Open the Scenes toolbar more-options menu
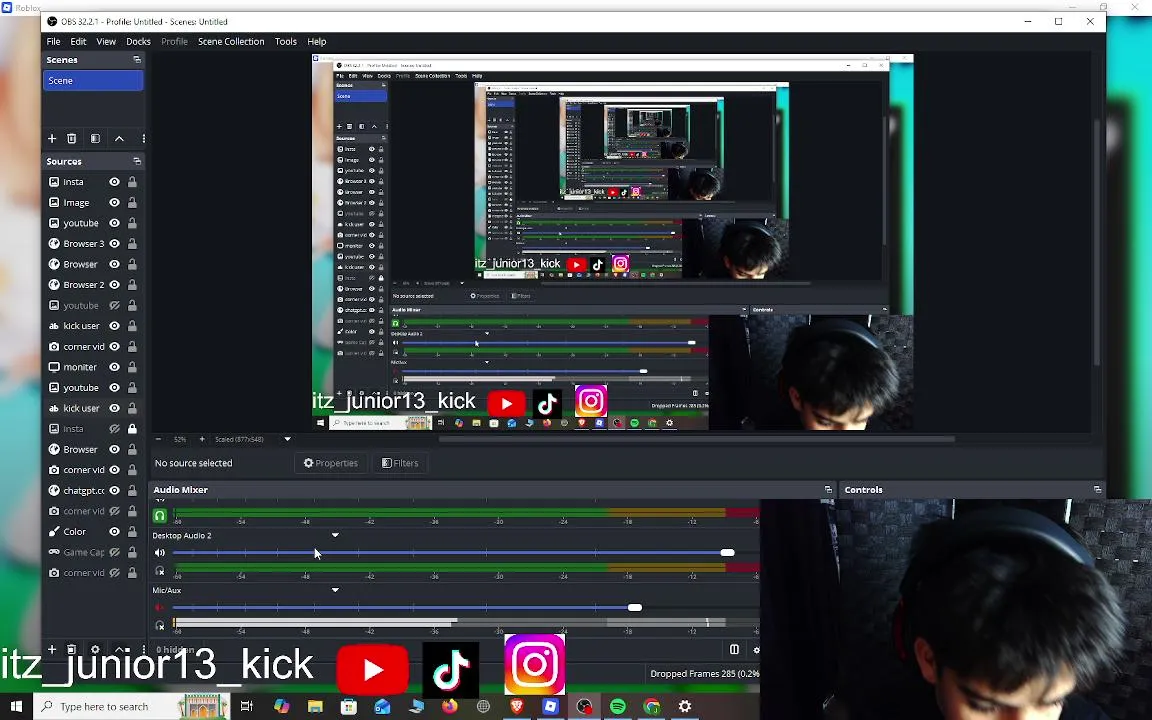 (143, 138)
